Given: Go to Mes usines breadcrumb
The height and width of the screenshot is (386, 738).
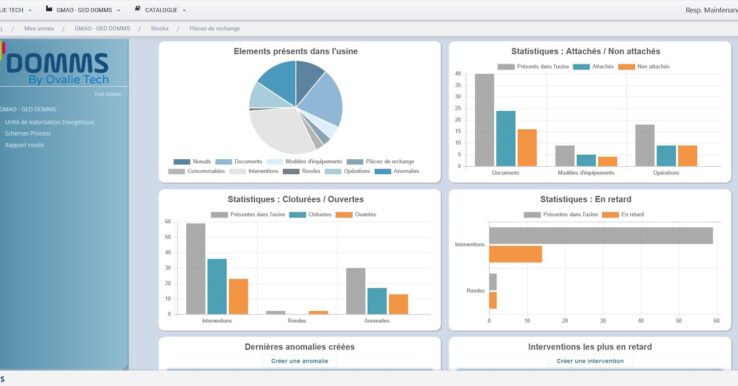Looking at the screenshot, I should [x=39, y=29].
